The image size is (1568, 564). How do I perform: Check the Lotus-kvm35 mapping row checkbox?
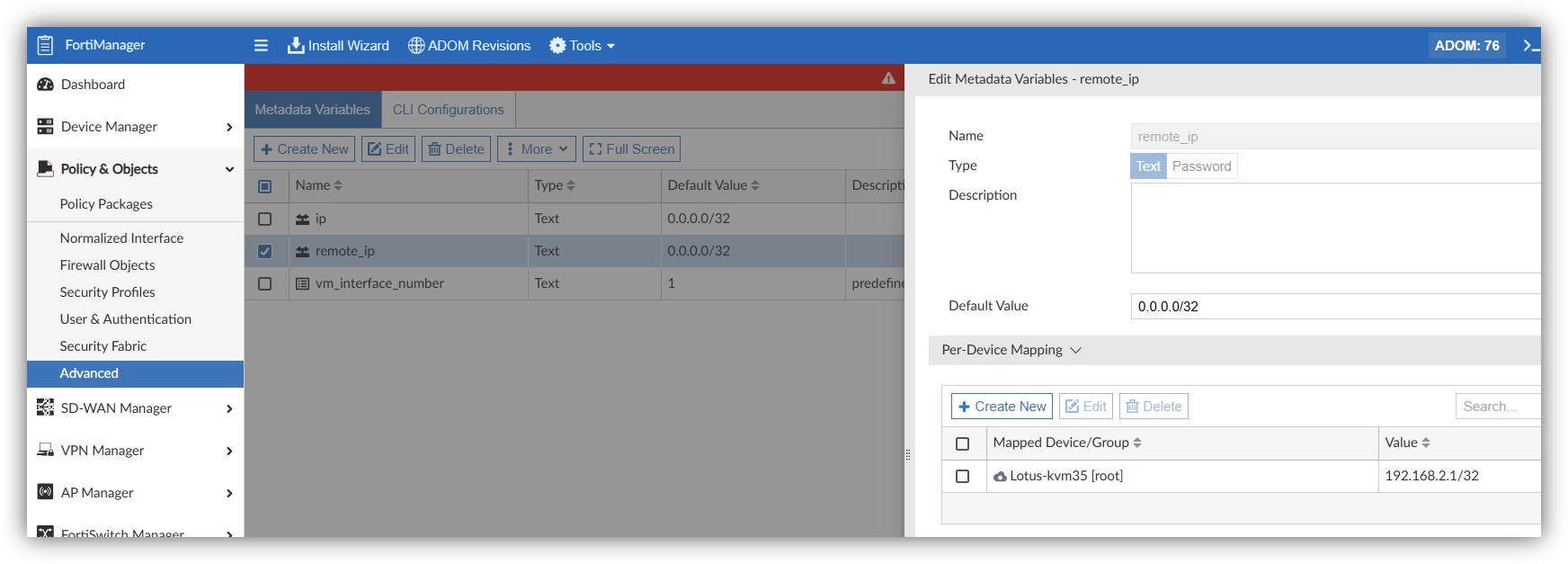[962, 476]
